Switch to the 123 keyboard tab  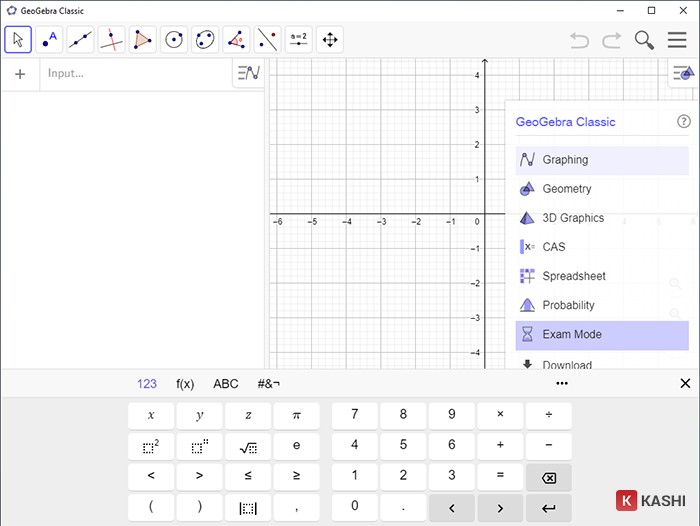(146, 384)
